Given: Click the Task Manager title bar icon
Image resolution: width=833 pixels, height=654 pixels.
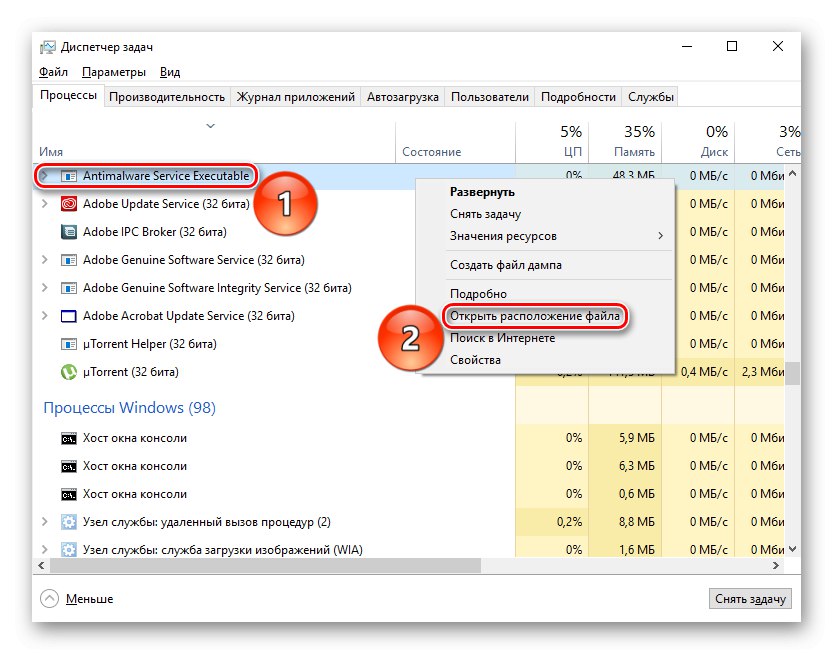Looking at the screenshot, I should click(47, 47).
